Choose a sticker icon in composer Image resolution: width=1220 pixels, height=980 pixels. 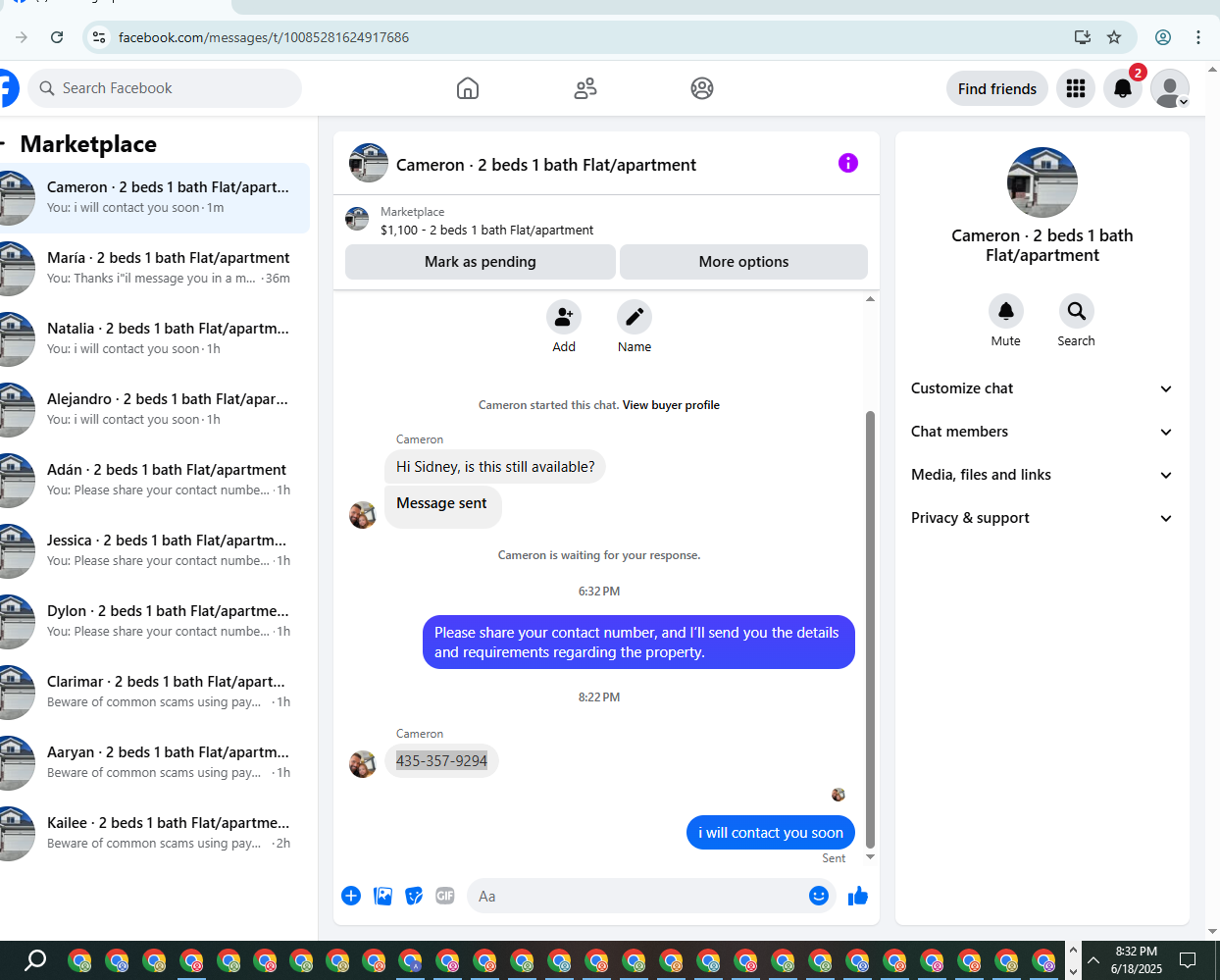(x=415, y=896)
